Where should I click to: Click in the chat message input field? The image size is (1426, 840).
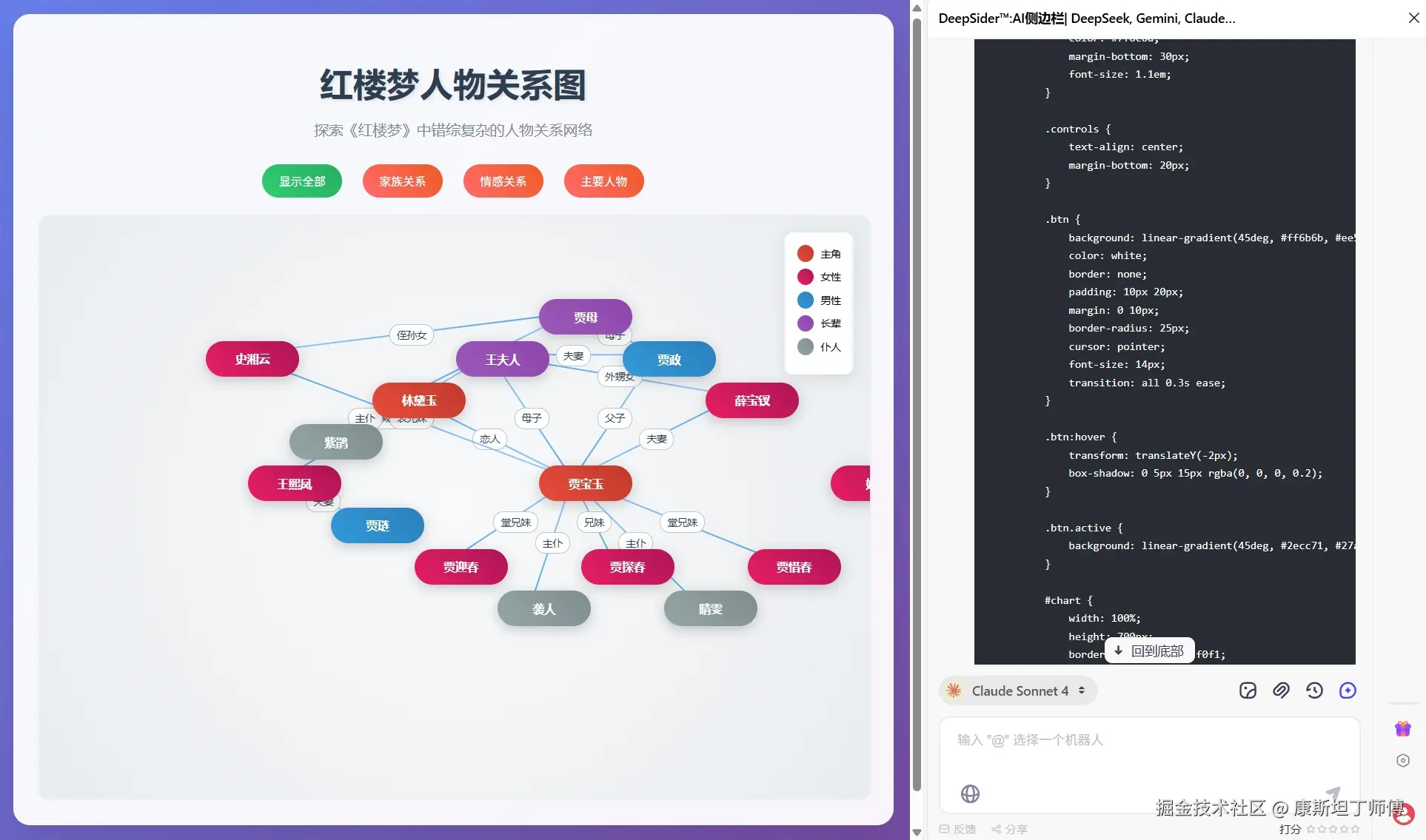(1148, 755)
